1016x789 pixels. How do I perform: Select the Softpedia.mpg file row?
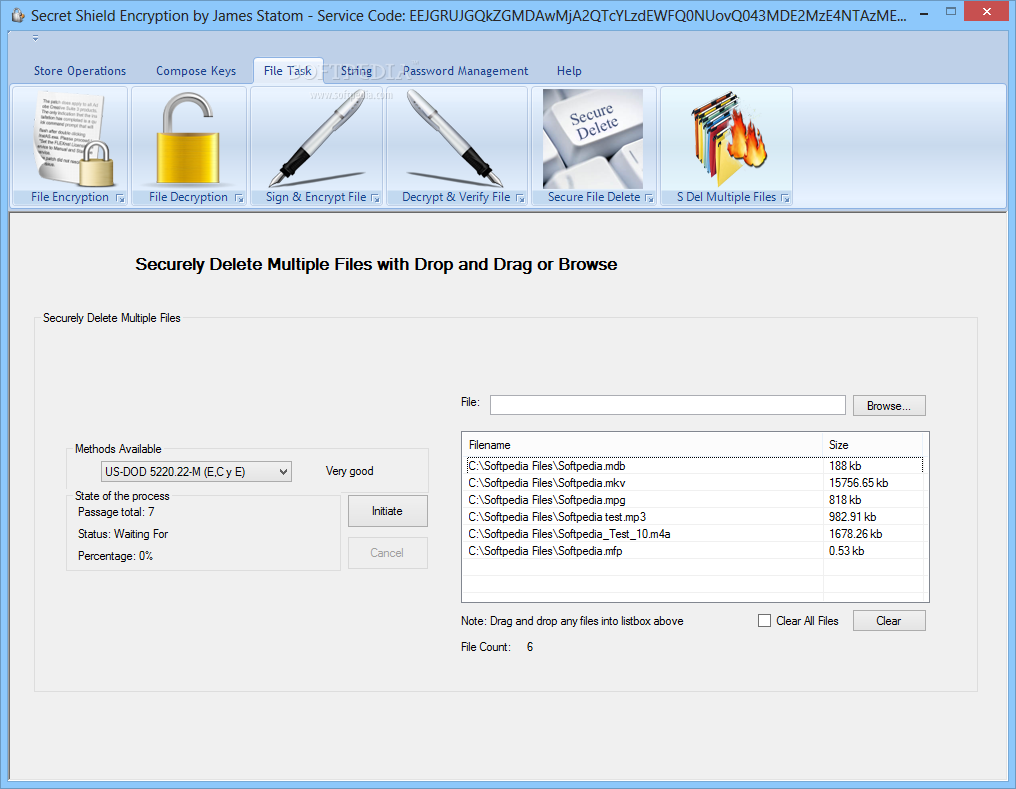pyautogui.click(x=694, y=499)
